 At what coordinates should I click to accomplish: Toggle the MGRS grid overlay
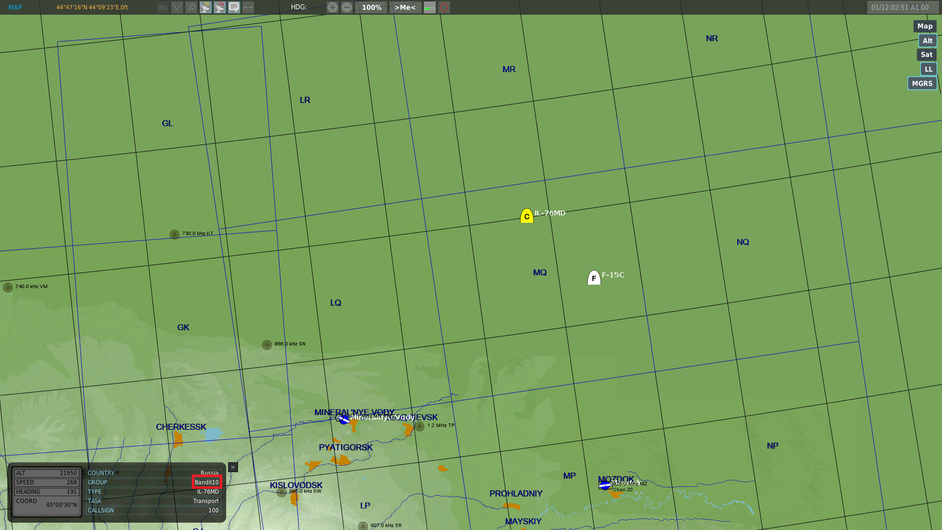click(x=922, y=84)
